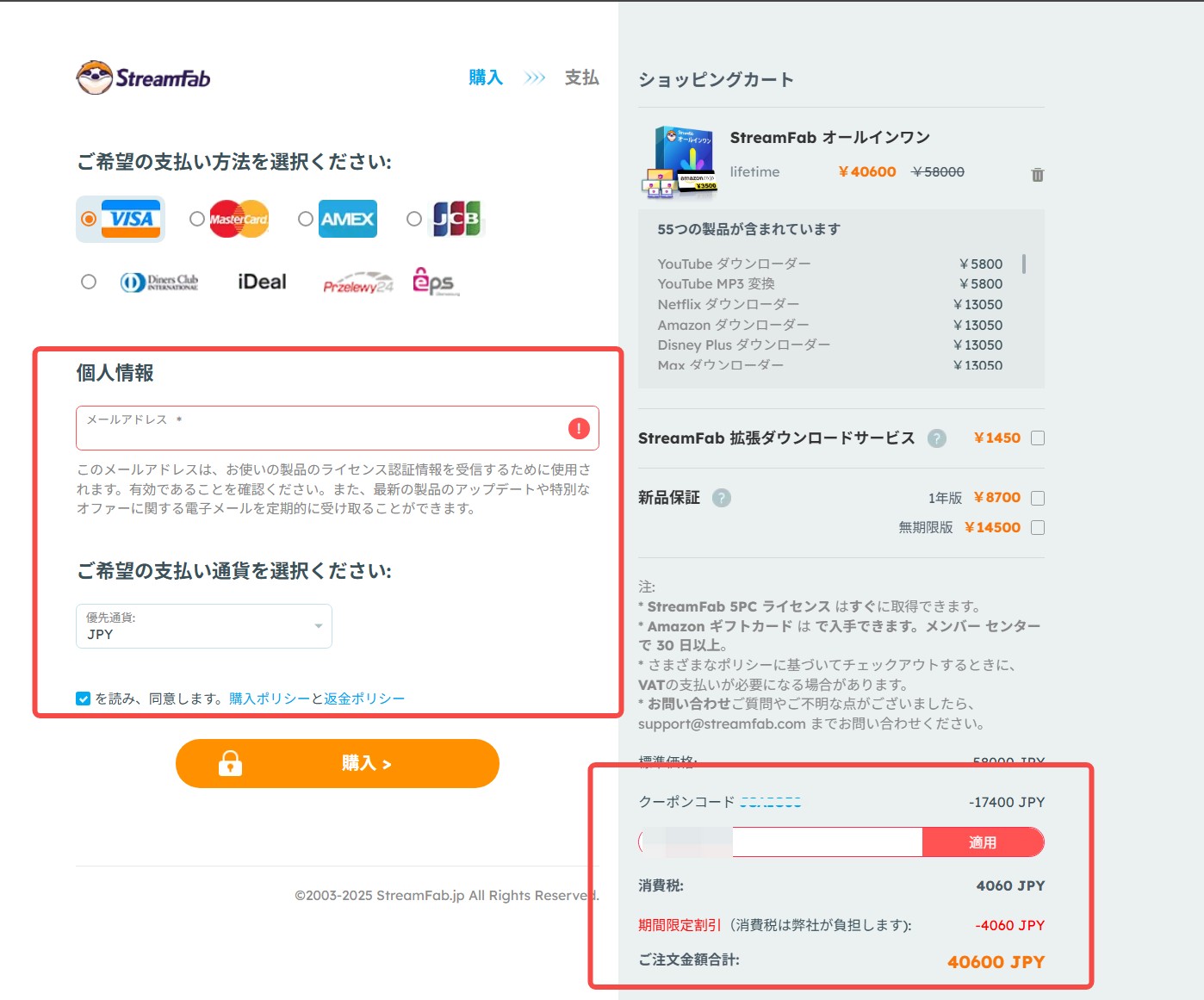
Task: Click the red error icon in email field
Action: [x=579, y=428]
